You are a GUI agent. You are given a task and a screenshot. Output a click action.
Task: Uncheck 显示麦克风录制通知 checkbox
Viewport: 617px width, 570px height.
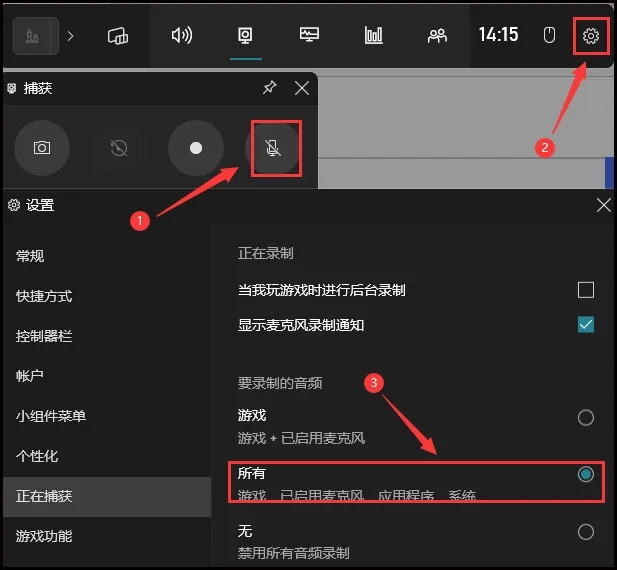[586, 325]
